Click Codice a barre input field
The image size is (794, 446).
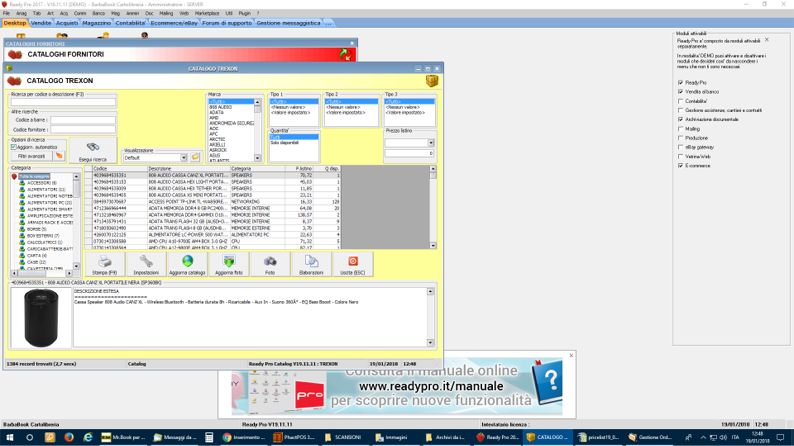coord(83,120)
